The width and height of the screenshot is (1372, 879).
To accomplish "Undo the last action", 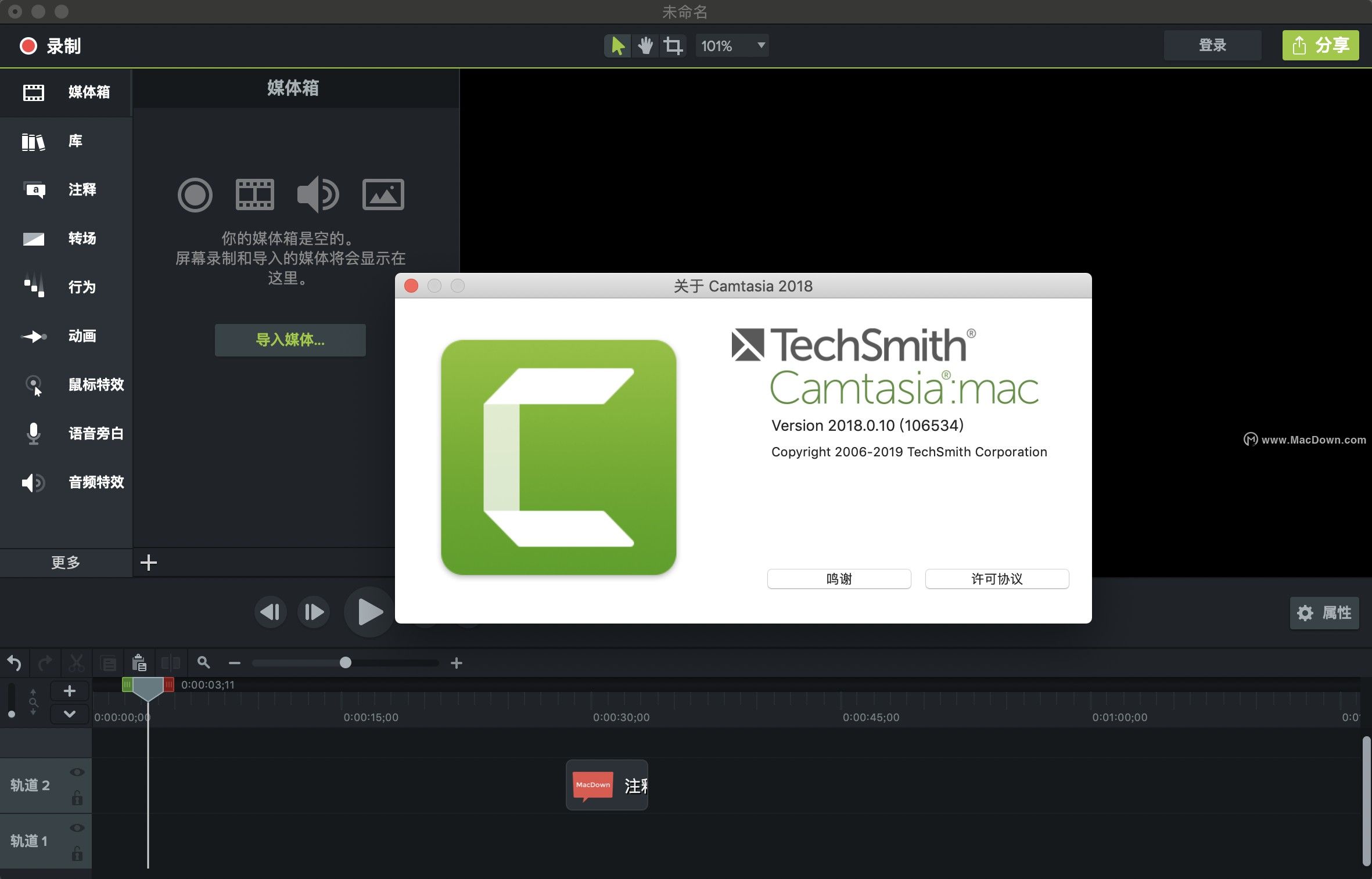I will point(15,663).
